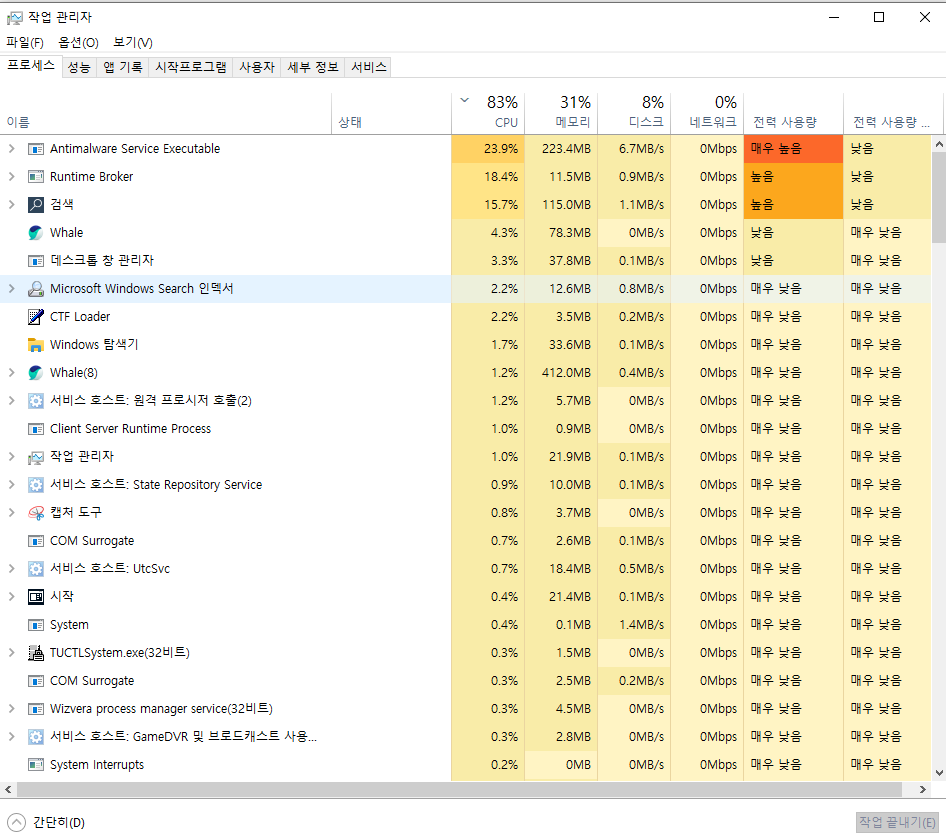The height and width of the screenshot is (840, 946).
Task: Switch to the 세부 정보 tab
Action: [313, 68]
